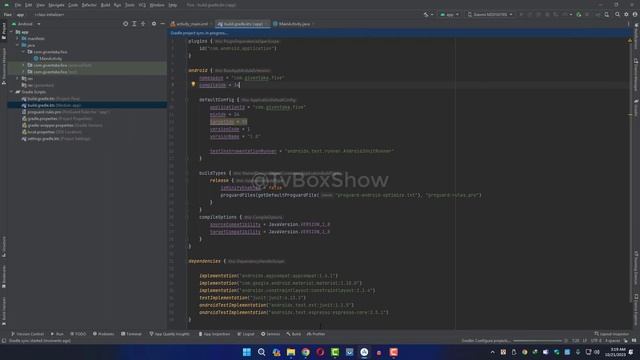Select settings.gradle.kts file
This screenshot has width=640, height=360.
click(x=56, y=139)
